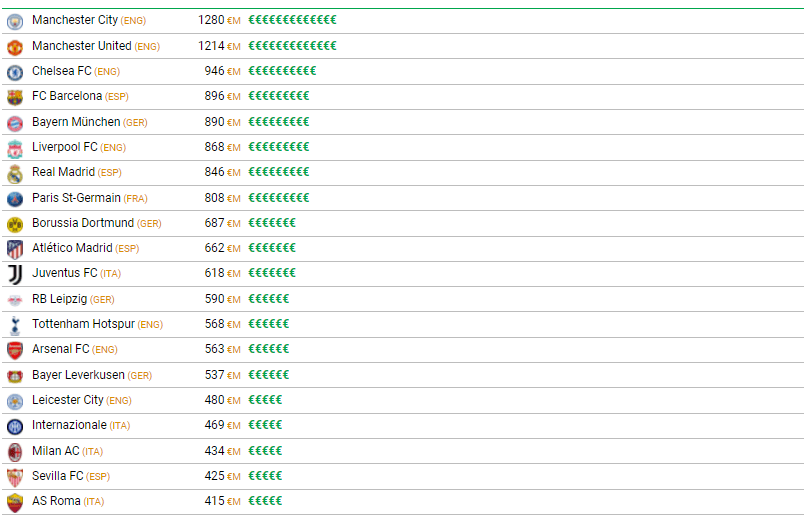Viewport: 804px width, 516px height.
Task: Open the Bayer Leverkusen team link
Action: (x=78, y=374)
